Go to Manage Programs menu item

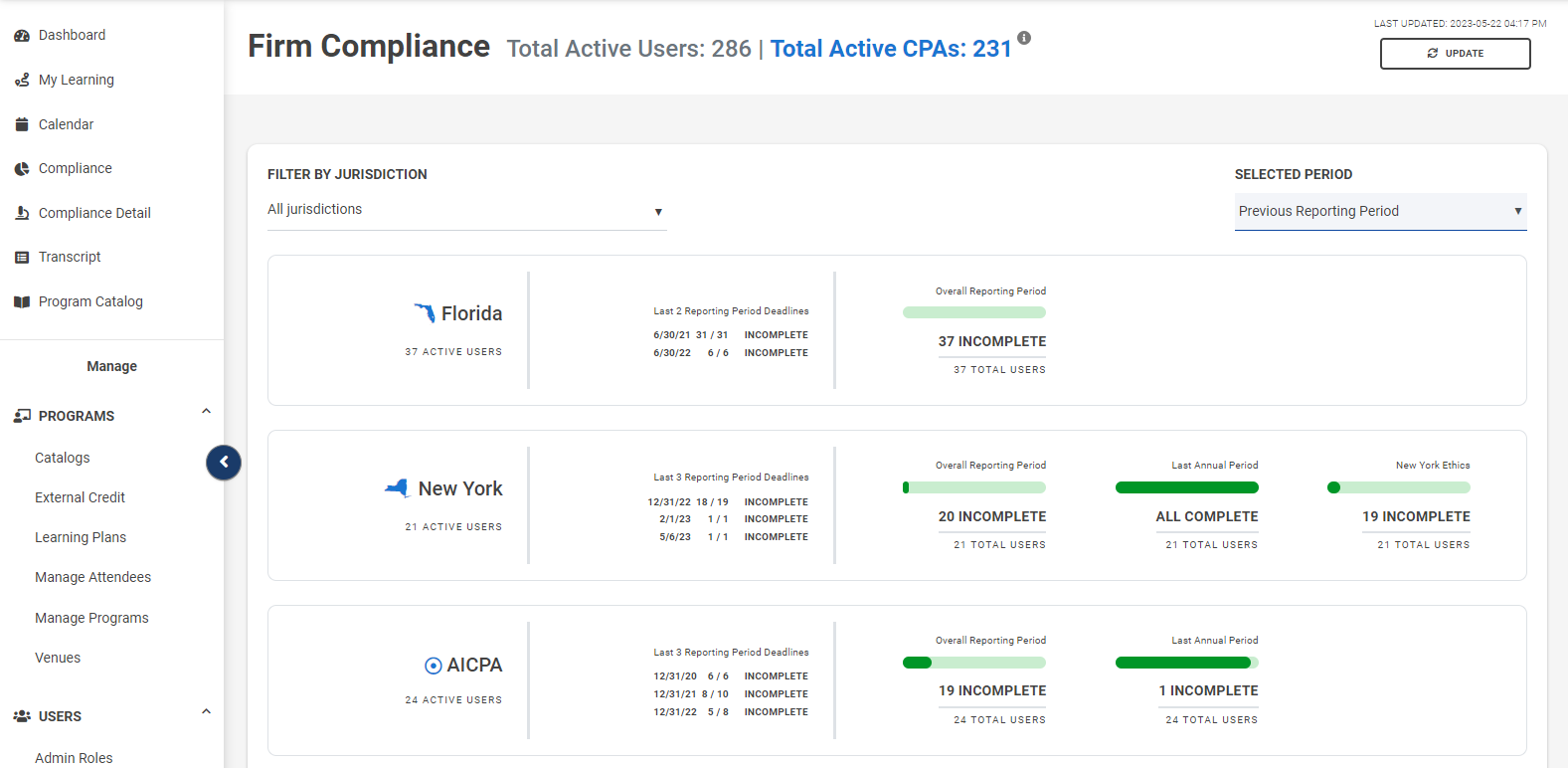point(91,618)
